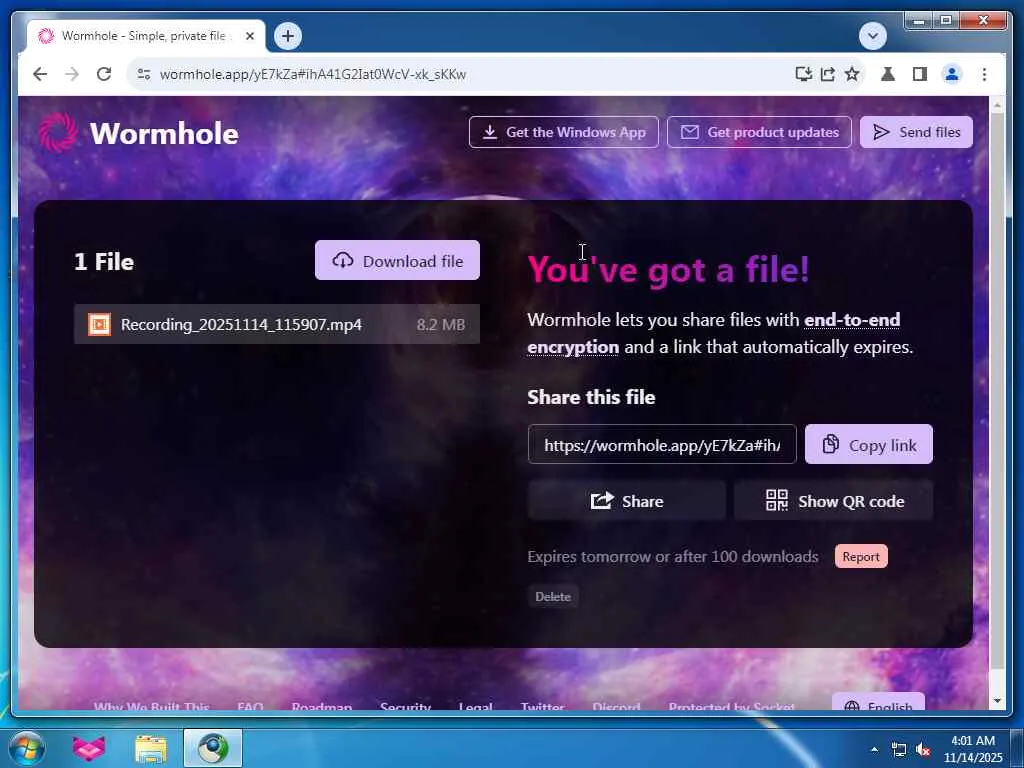Report this file with the Report button
Viewport: 1024px width, 768px height.
pyautogui.click(x=861, y=556)
